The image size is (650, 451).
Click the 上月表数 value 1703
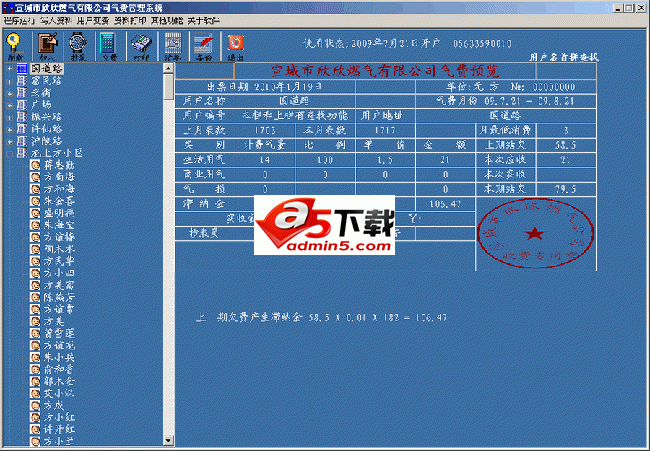[x=265, y=131]
